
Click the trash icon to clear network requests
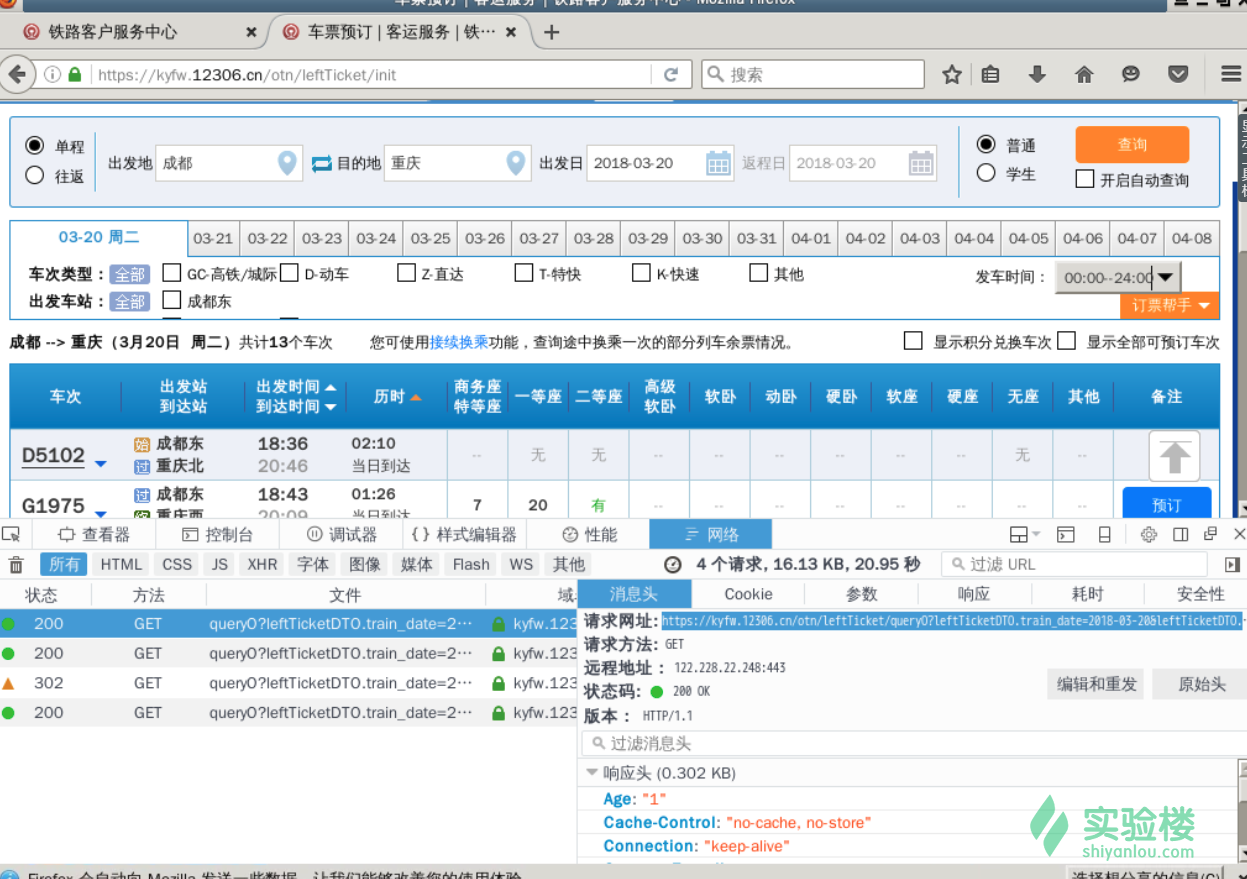click(16, 565)
